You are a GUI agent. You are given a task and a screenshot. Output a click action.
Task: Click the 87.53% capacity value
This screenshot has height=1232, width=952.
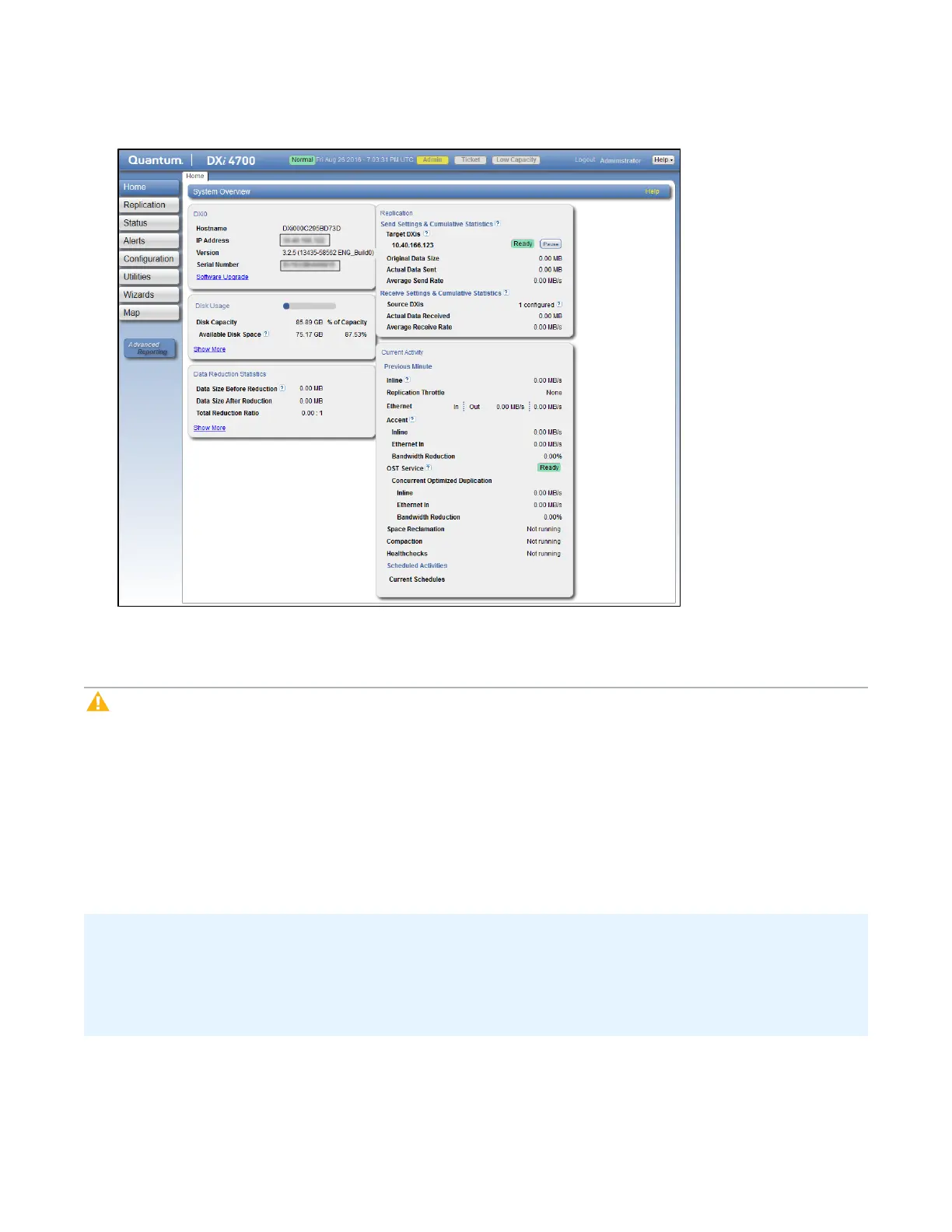pos(355,334)
